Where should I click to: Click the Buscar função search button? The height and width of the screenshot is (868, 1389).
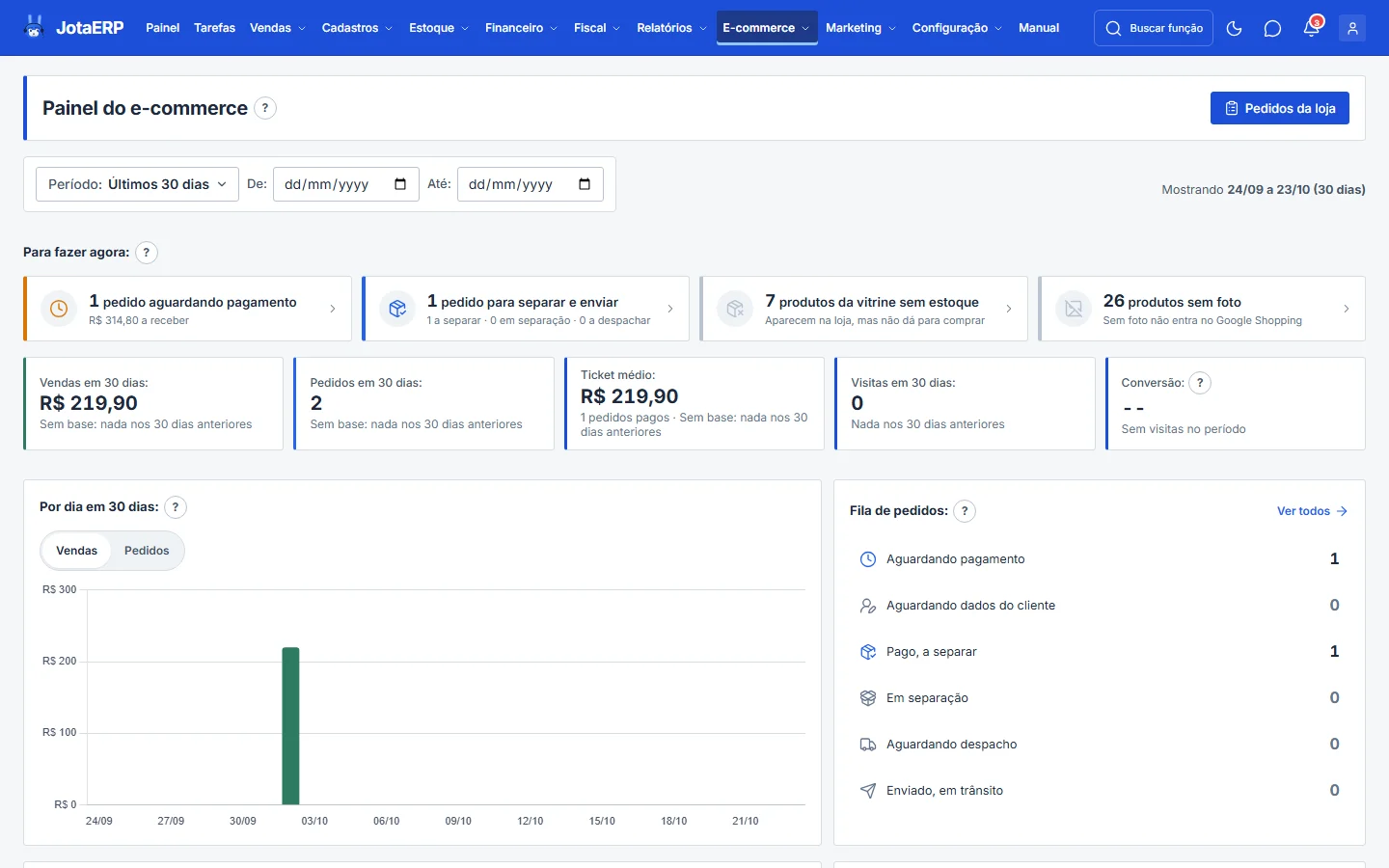pos(1154,29)
